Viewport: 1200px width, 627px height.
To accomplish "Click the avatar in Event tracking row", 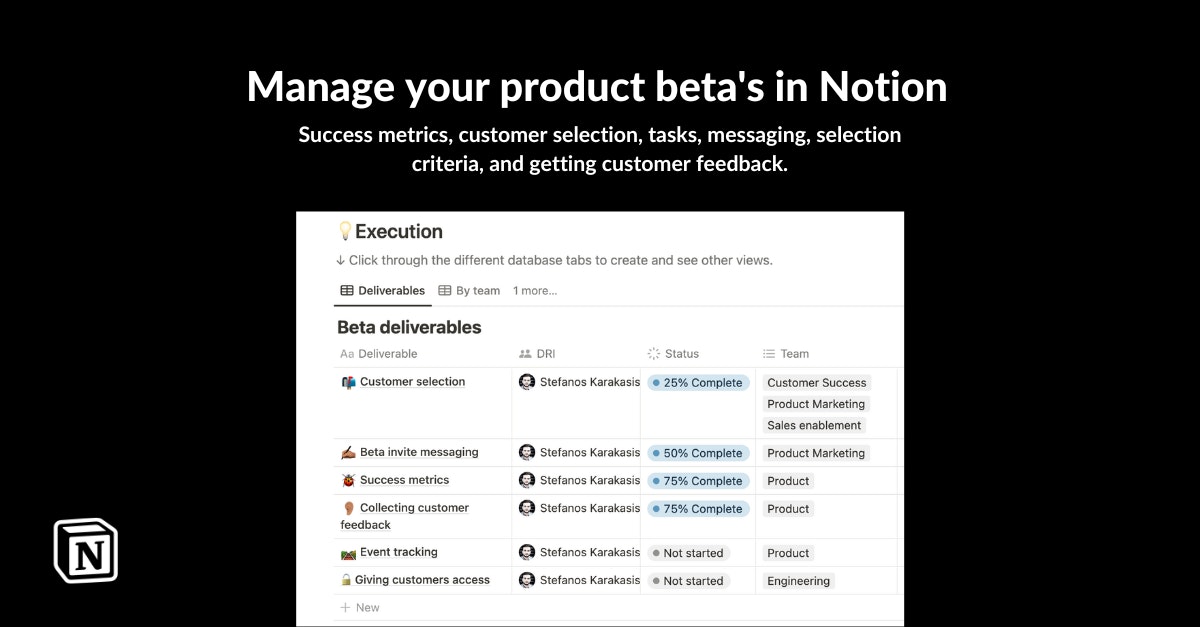I will [x=527, y=552].
